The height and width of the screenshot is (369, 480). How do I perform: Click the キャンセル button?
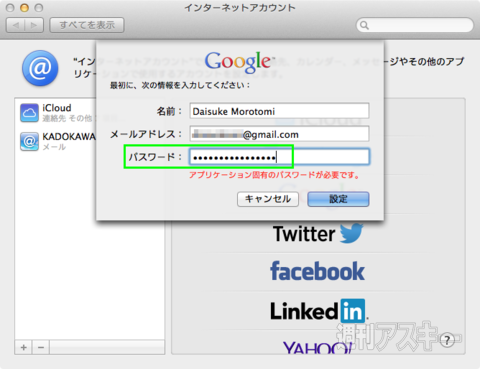(x=268, y=199)
